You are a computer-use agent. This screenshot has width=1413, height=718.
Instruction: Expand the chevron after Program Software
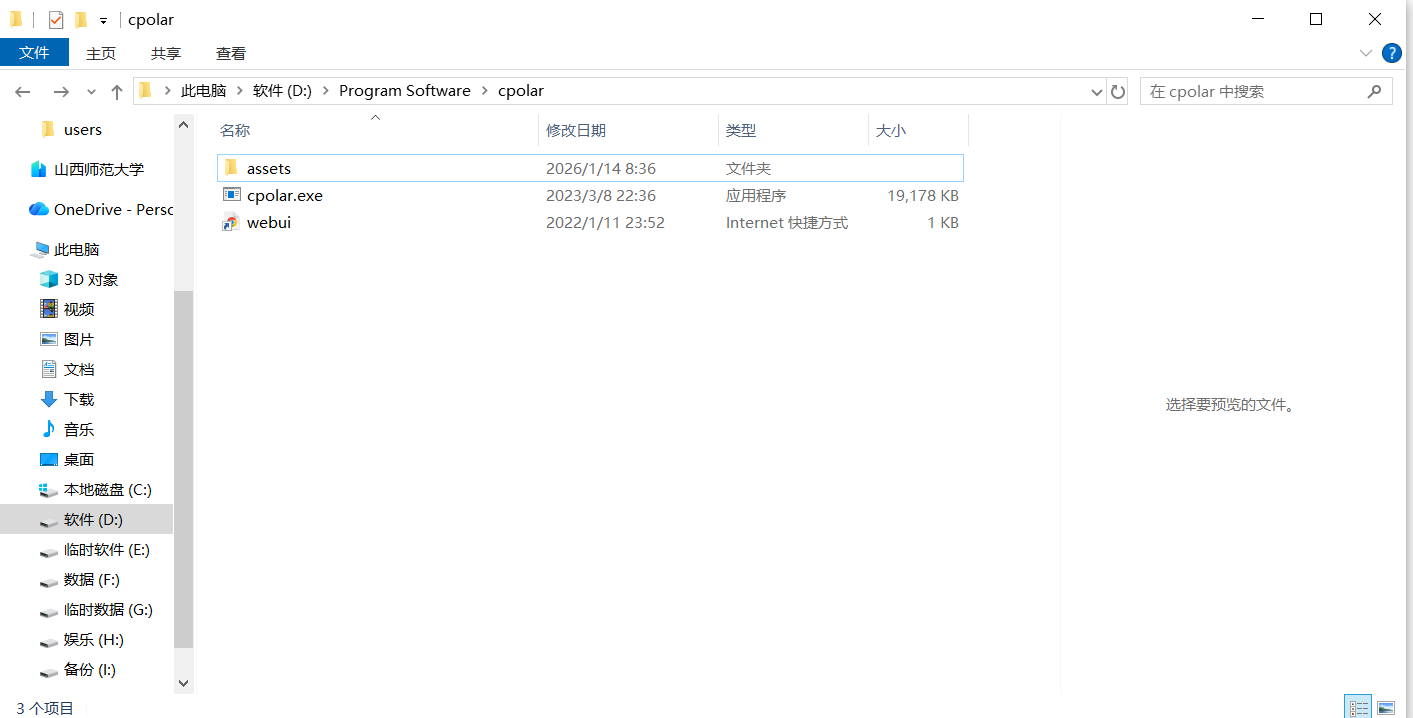pyautogui.click(x=484, y=91)
